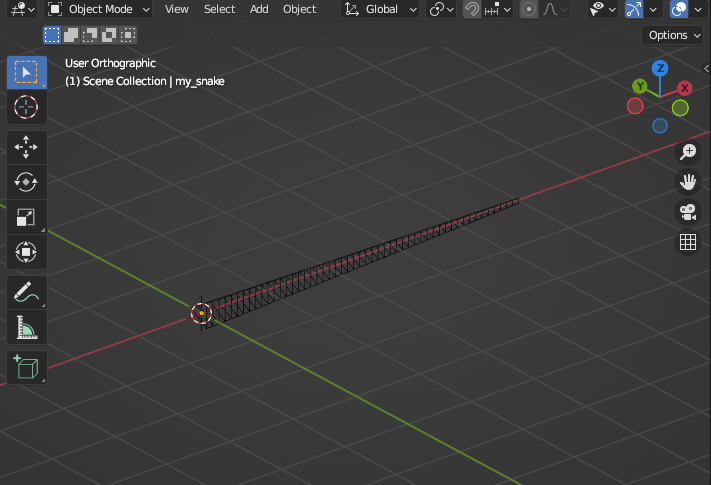Open the pivot point dropdown
This screenshot has width=711, height=485.
(x=441, y=9)
